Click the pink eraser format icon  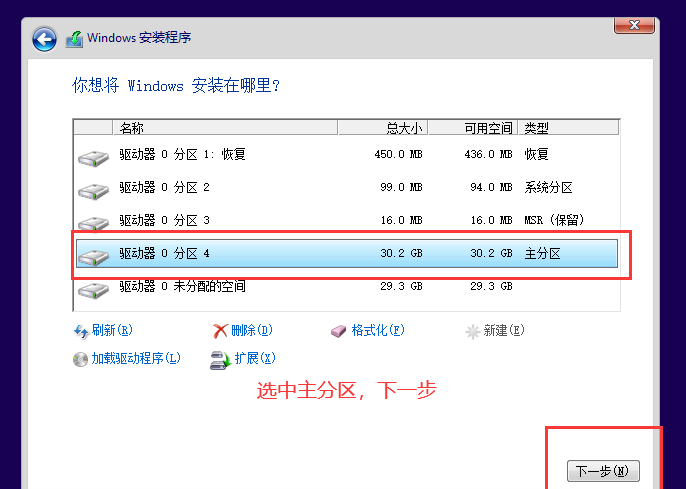339,332
